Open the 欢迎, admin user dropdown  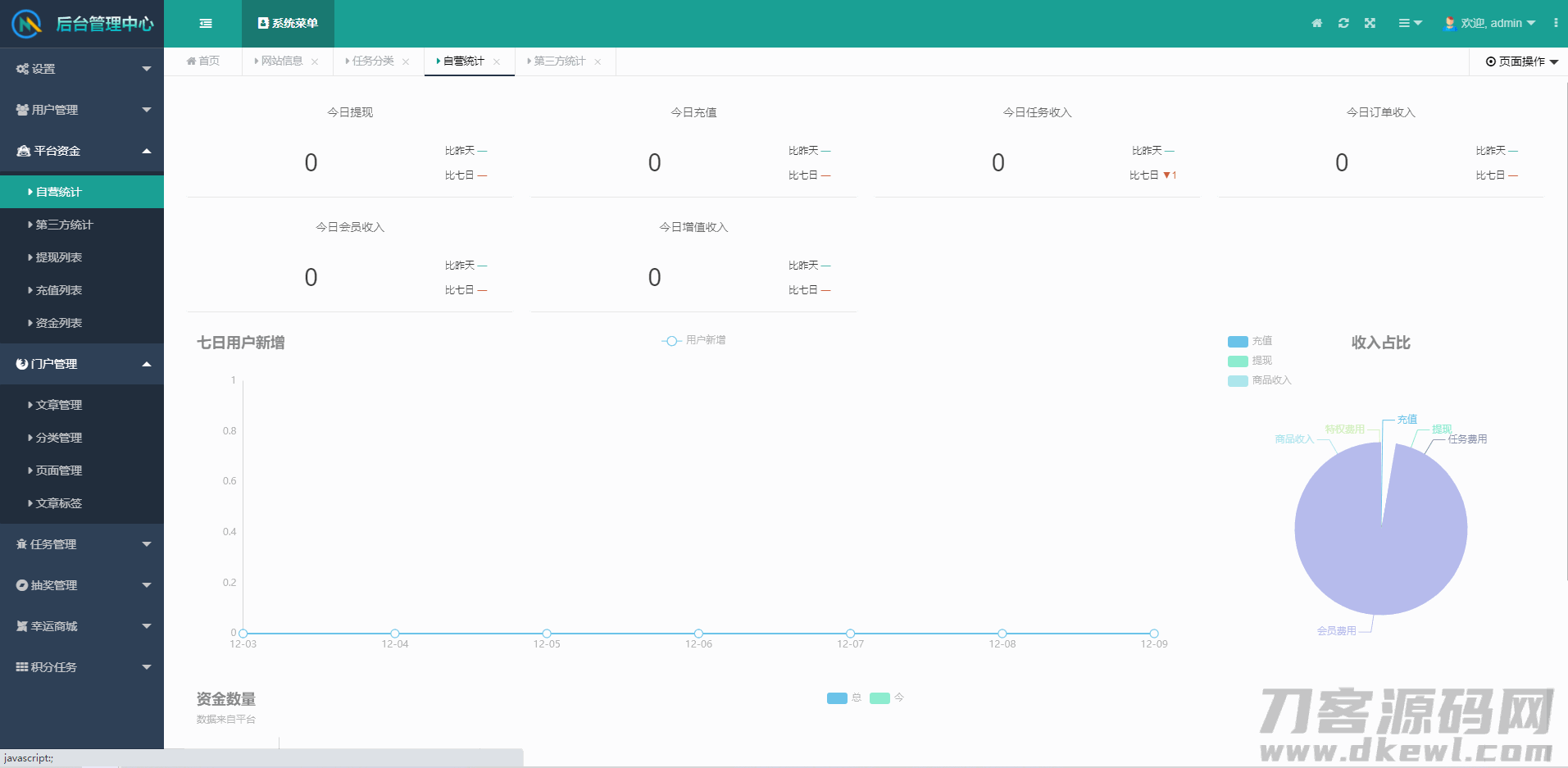(x=1490, y=23)
